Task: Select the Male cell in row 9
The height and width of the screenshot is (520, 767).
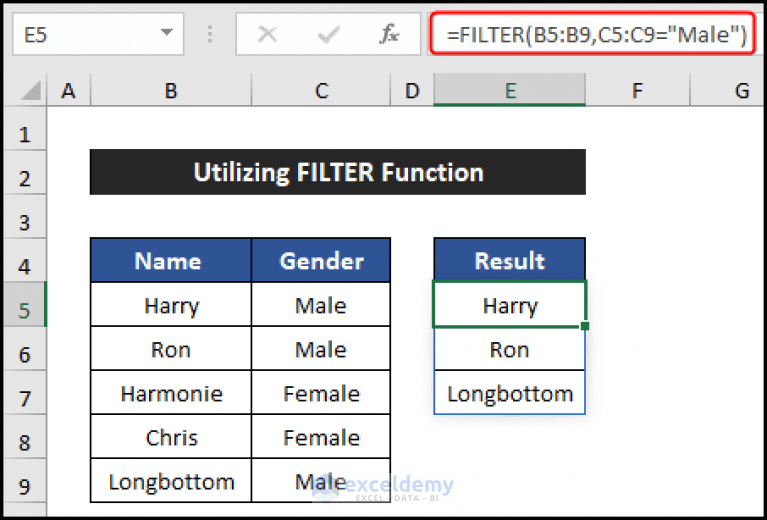Action: click(321, 480)
